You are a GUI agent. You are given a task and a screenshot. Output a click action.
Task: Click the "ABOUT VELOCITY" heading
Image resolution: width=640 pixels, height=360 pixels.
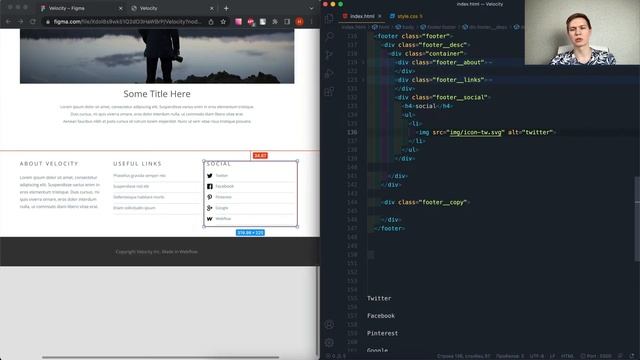pyautogui.click(x=49, y=164)
